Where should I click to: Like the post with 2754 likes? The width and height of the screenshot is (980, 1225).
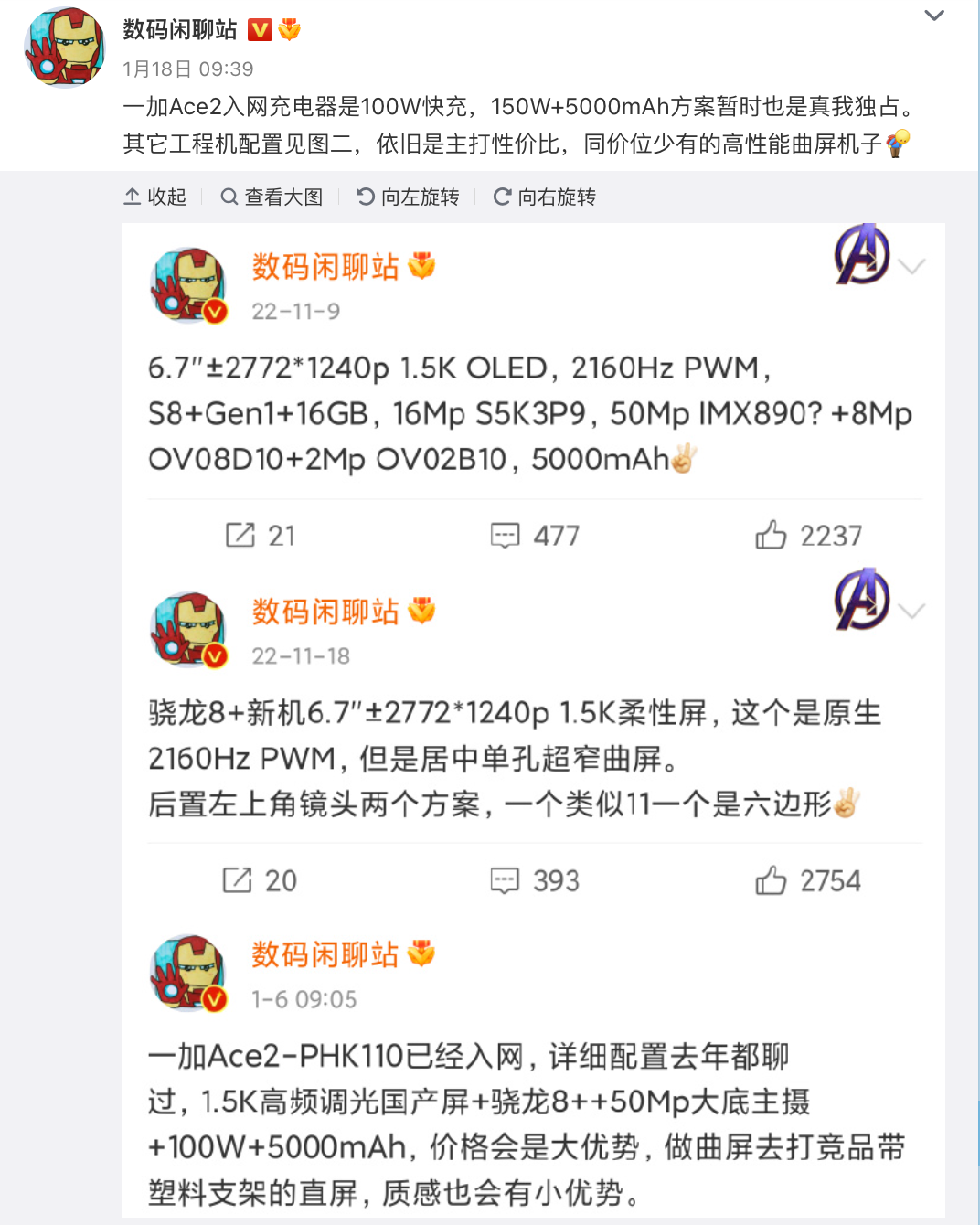tap(771, 879)
